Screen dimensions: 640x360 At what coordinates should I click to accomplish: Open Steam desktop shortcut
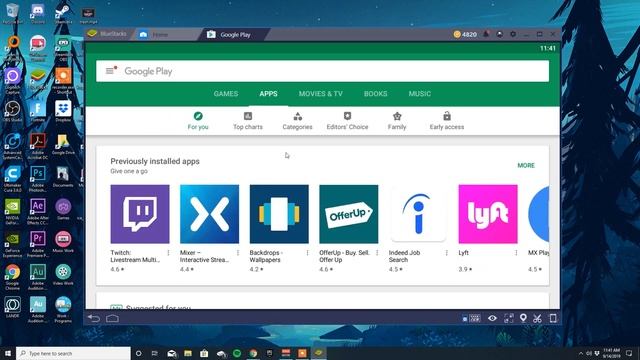(x=63, y=13)
